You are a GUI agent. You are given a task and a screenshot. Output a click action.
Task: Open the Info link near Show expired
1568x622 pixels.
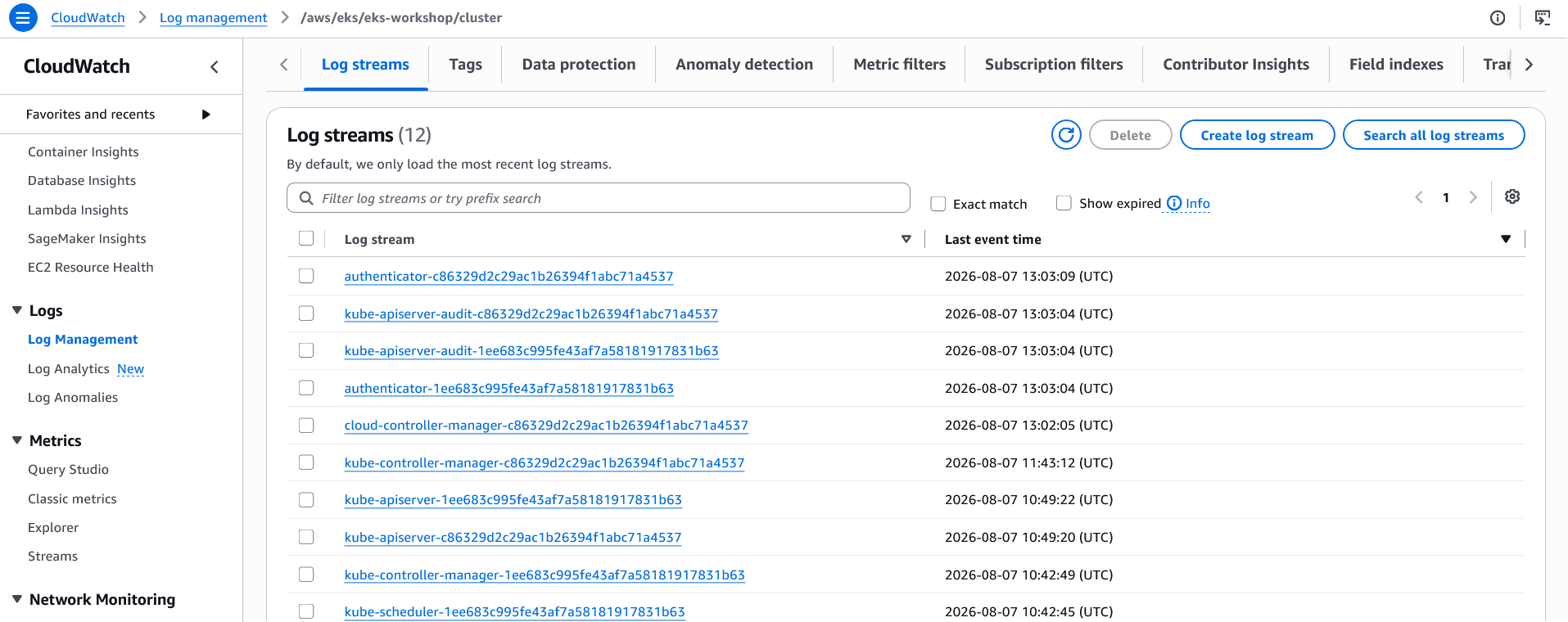(1197, 204)
